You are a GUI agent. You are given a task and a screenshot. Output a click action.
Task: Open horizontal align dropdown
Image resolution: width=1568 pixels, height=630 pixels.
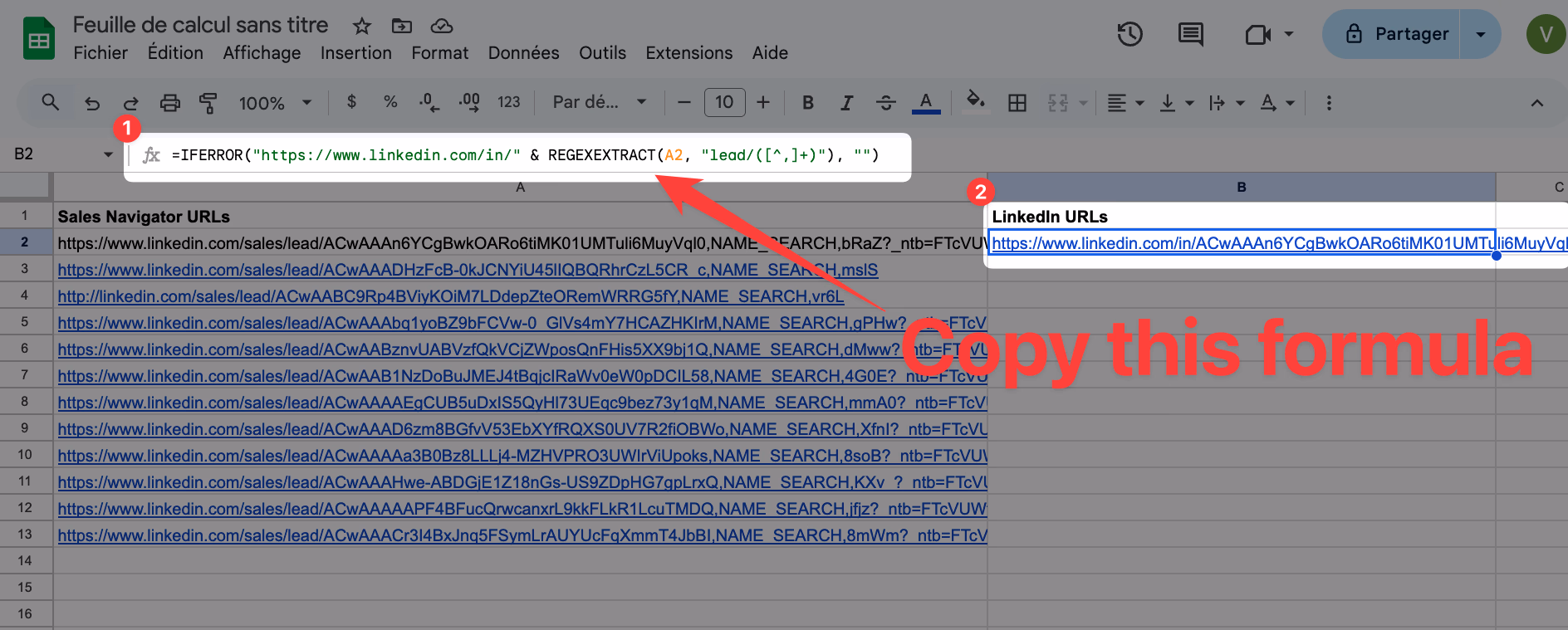coord(1125,103)
